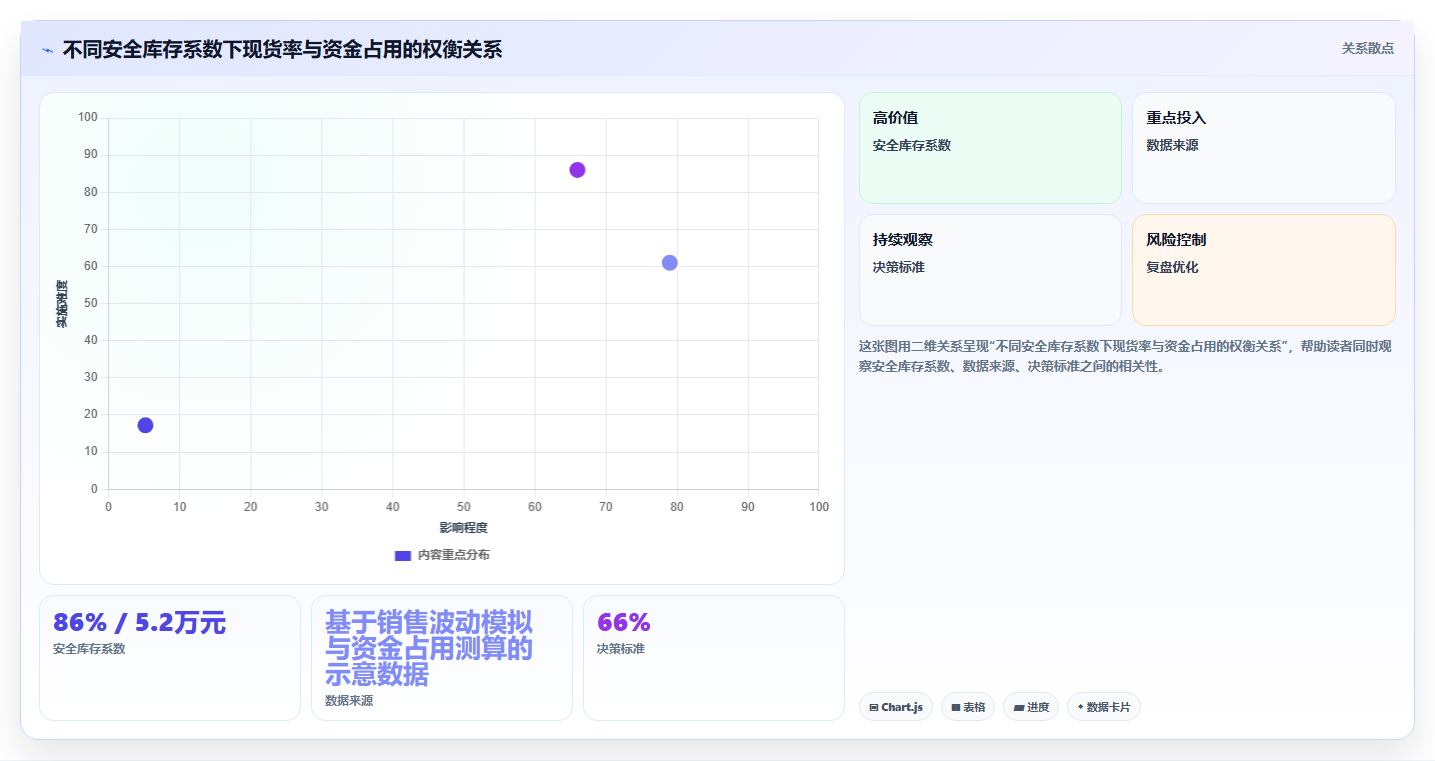This screenshot has width=1435, height=761.
Task: Select the dark blue scatter point near 17
Action: 145,425
